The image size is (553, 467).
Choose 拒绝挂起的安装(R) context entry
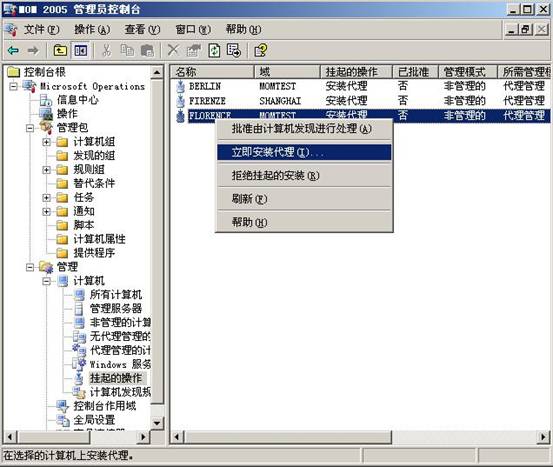(304, 175)
